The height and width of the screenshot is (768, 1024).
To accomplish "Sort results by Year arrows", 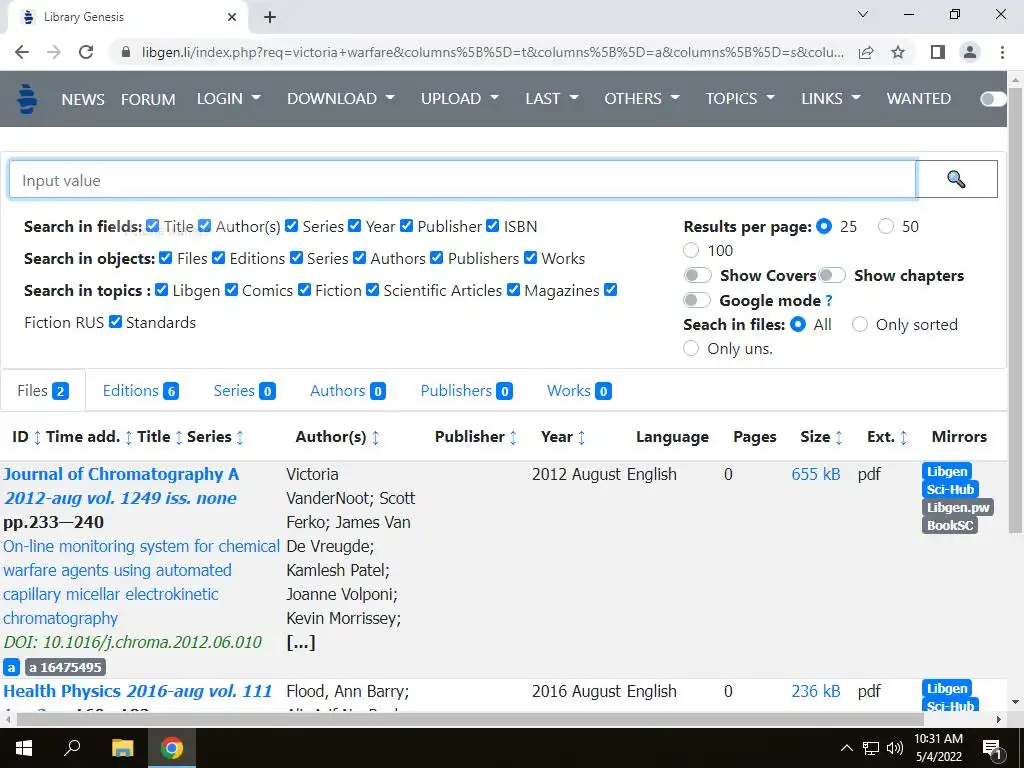I will tap(581, 438).
